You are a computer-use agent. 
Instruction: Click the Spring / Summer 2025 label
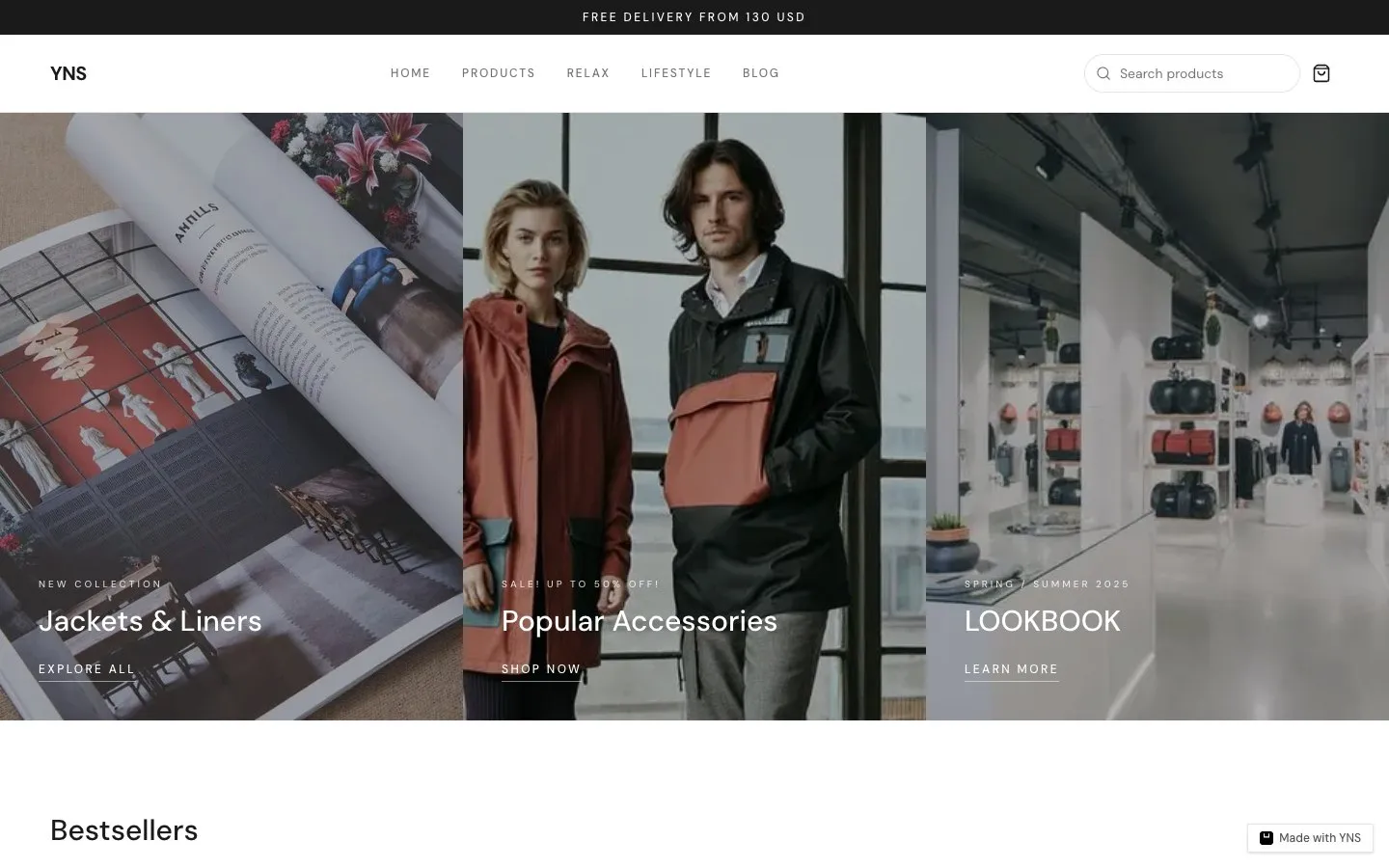[x=1047, y=584]
